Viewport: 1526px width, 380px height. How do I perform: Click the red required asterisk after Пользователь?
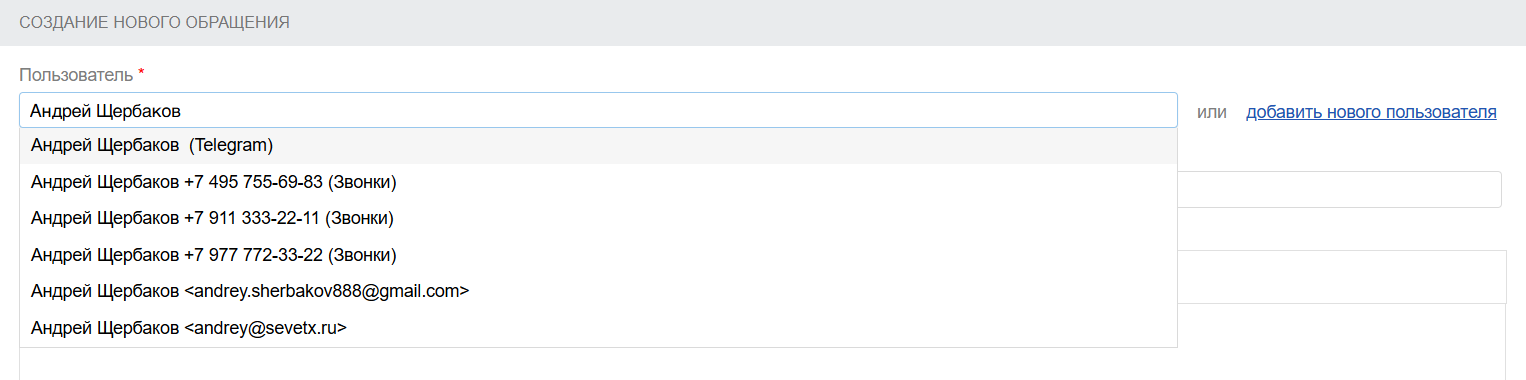(x=141, y=74)
